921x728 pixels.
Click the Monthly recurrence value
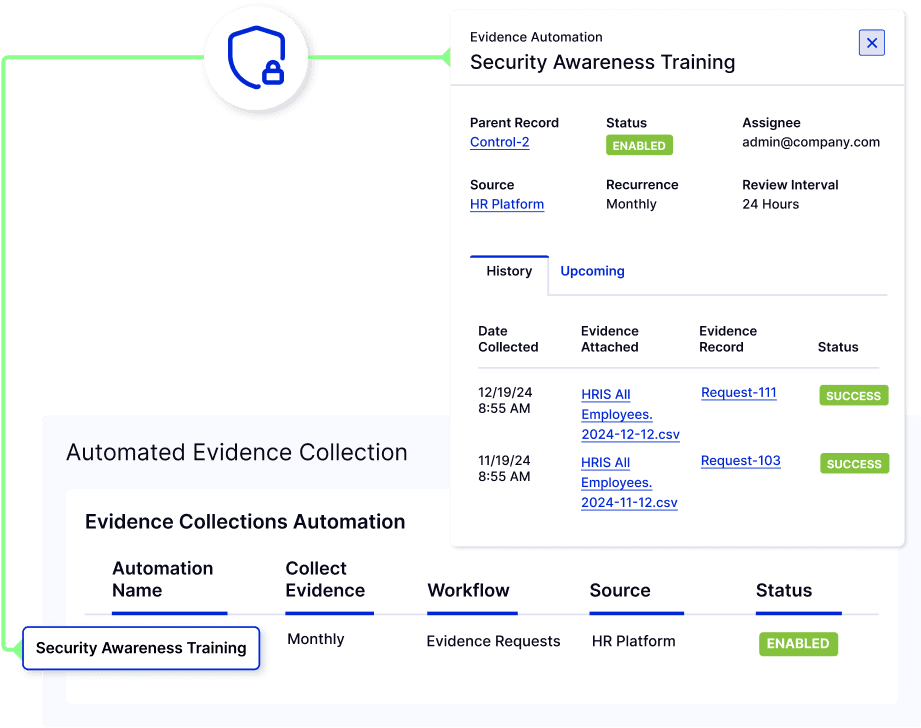tap(631, 203)
